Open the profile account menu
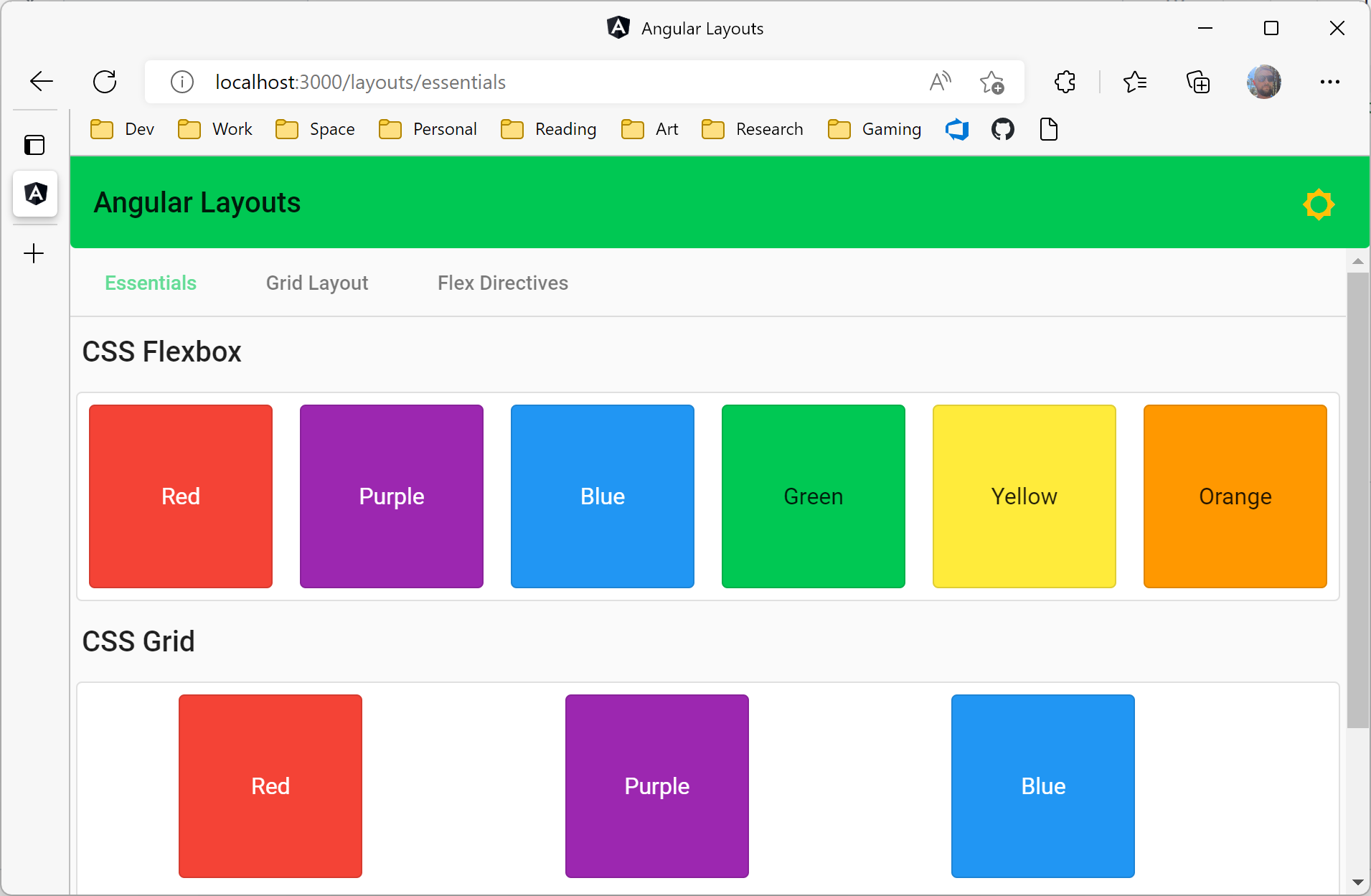The width and height of the screenshot is (1371, 896). point(1265,81)
